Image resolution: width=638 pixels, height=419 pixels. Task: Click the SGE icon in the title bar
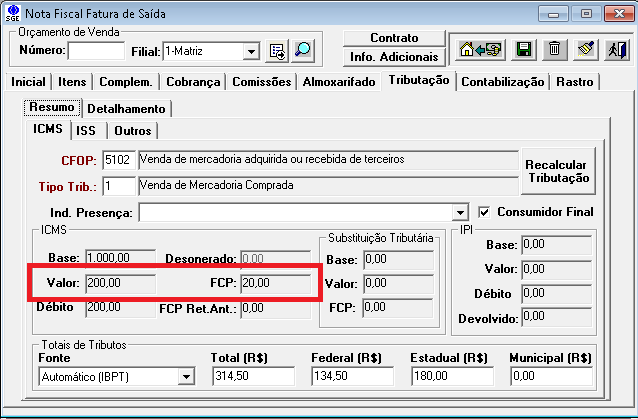pyautogui.click(x=12, y=13)
